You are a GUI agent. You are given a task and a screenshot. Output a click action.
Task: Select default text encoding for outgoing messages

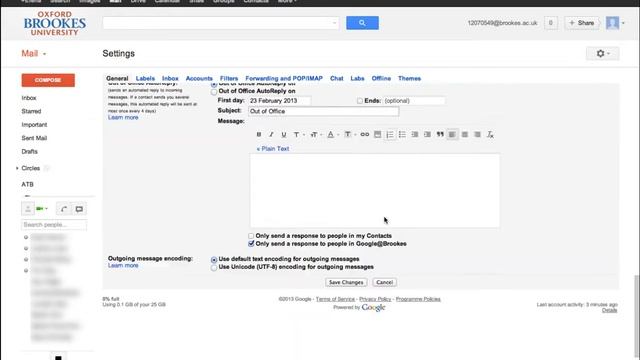point(214,260)
